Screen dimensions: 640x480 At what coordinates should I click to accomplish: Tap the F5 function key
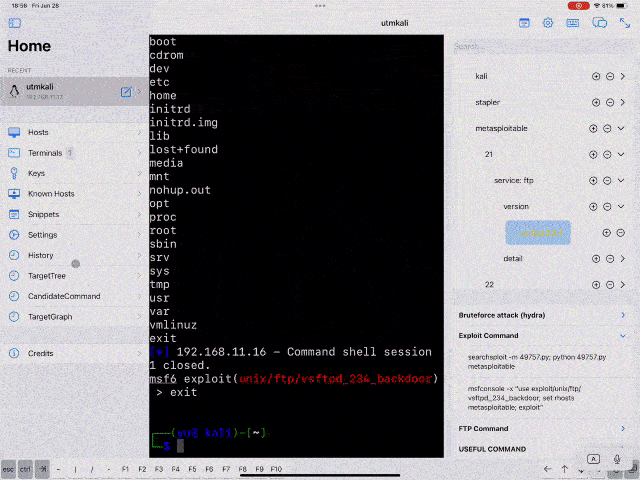(x=192, y=469)
